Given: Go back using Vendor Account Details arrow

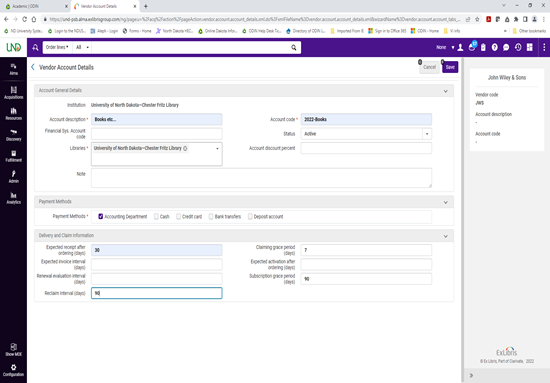Looking at the screenshot, I should pyautogui.click(x=33, y=67).
